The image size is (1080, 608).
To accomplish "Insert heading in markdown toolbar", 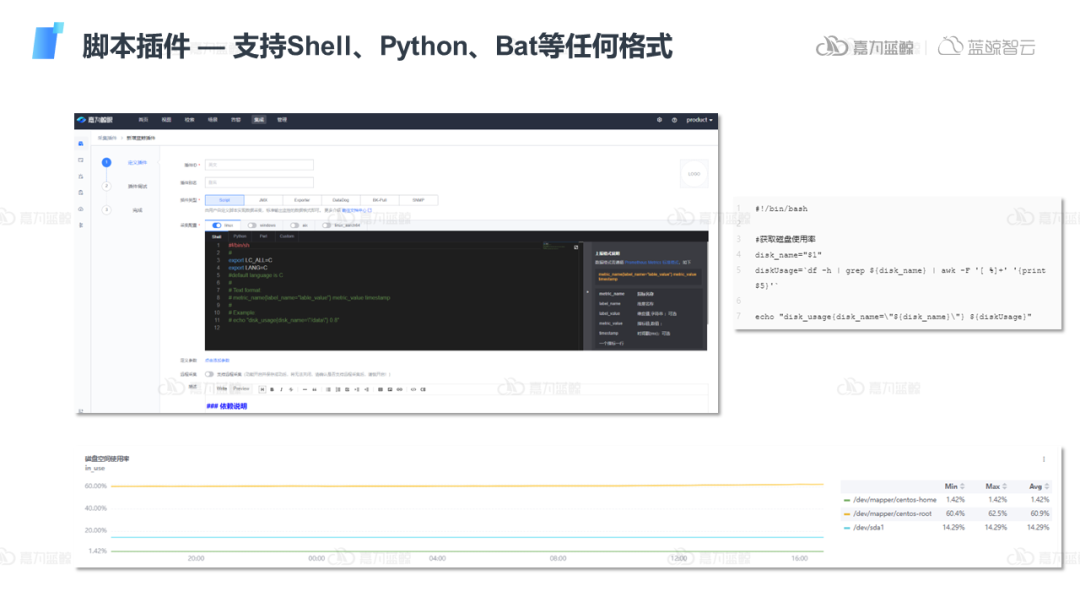I will [x=262, y=389].
